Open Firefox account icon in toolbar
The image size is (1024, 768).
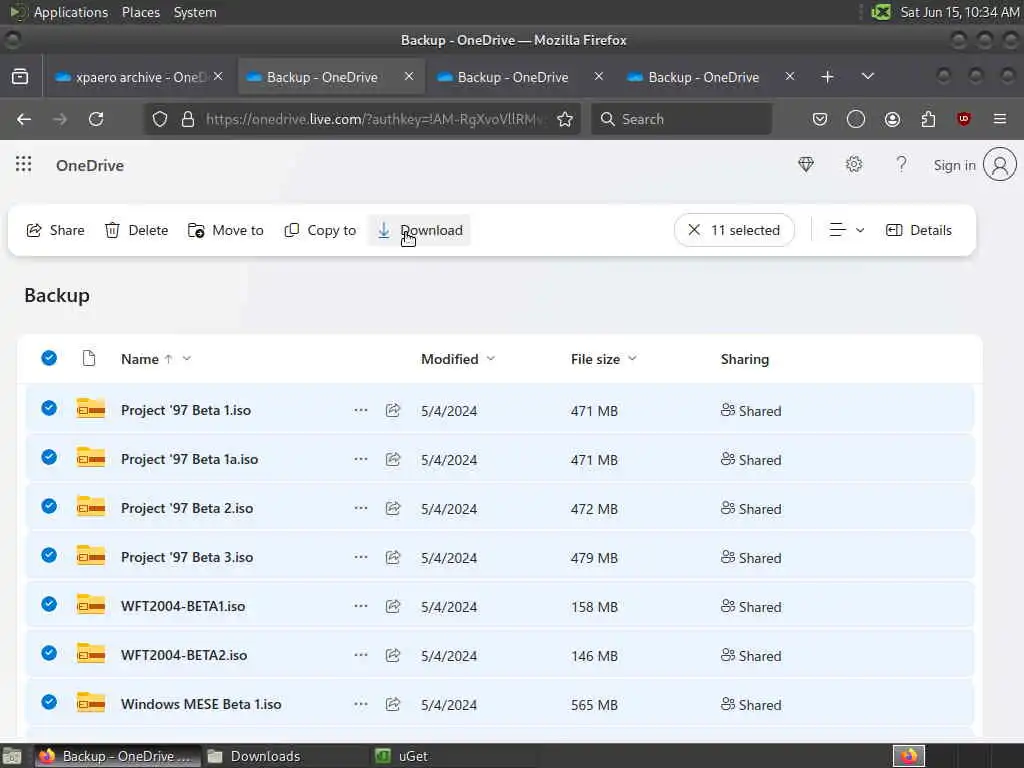click(892, 119)
